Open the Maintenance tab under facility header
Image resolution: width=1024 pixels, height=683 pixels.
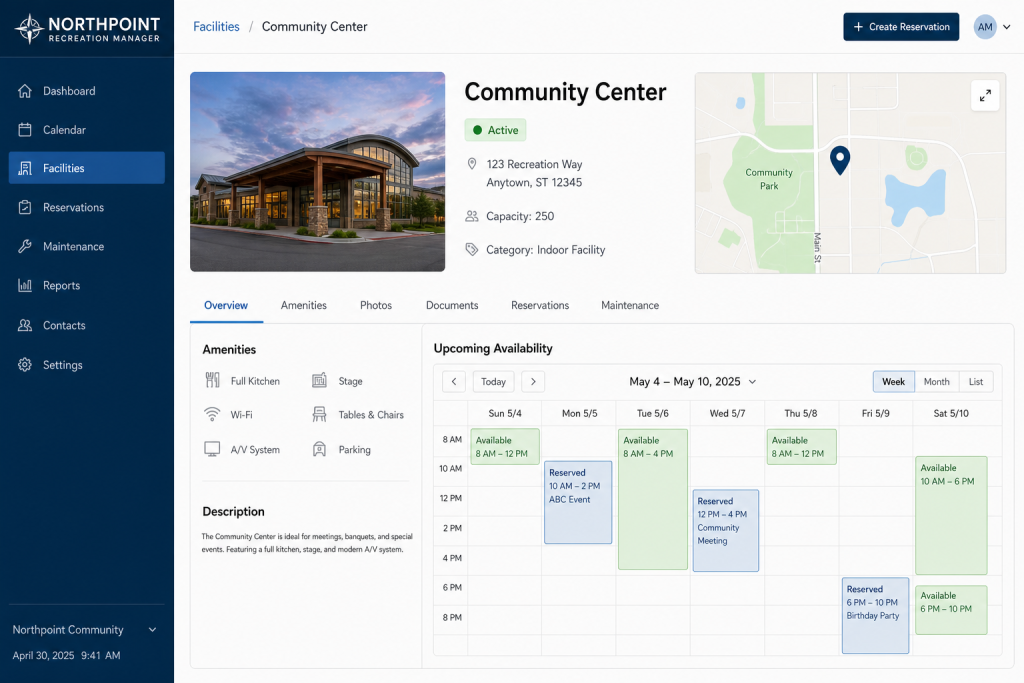(x=630, y=305)
